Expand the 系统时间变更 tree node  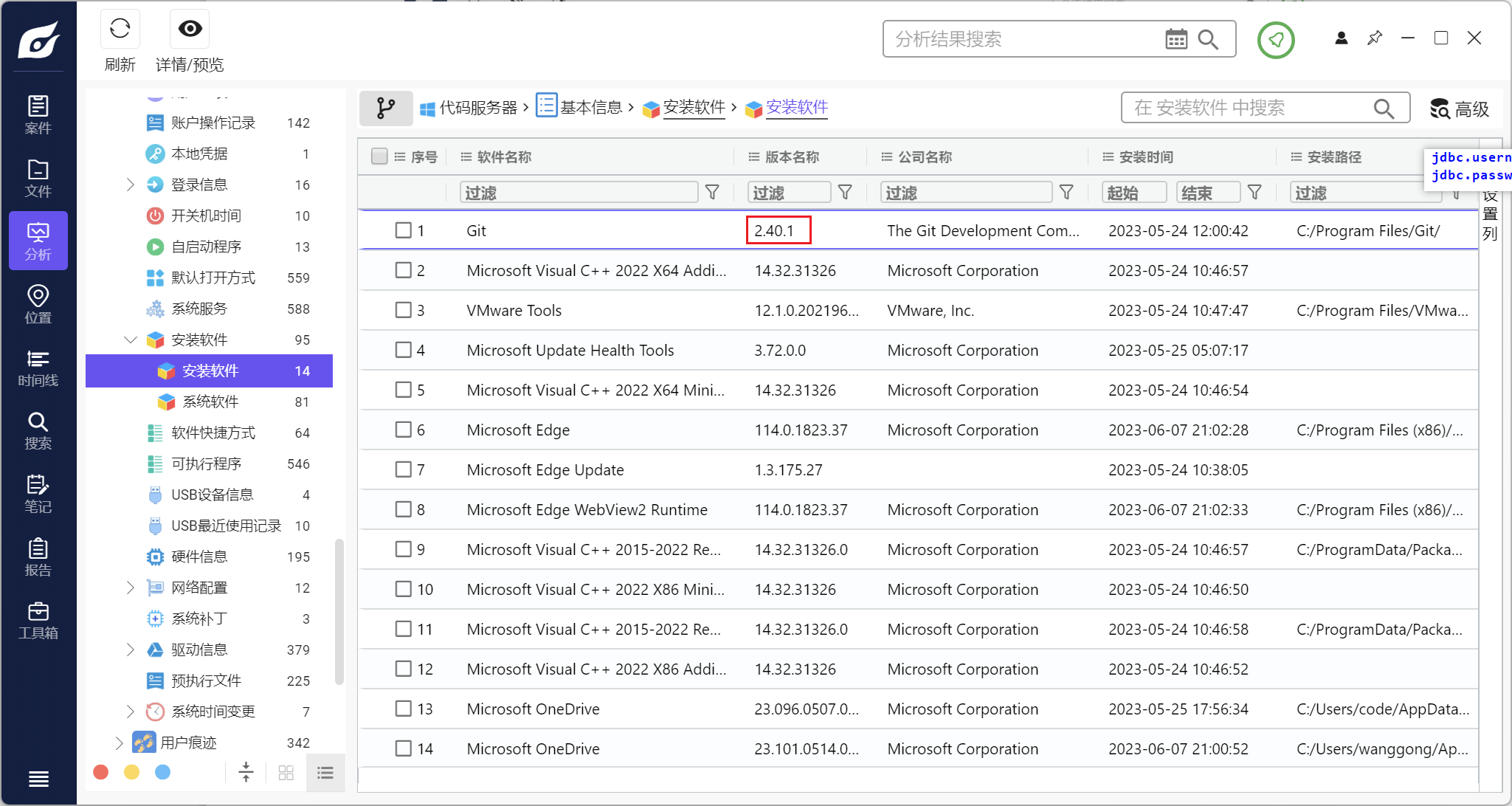[x=130, y=712]
